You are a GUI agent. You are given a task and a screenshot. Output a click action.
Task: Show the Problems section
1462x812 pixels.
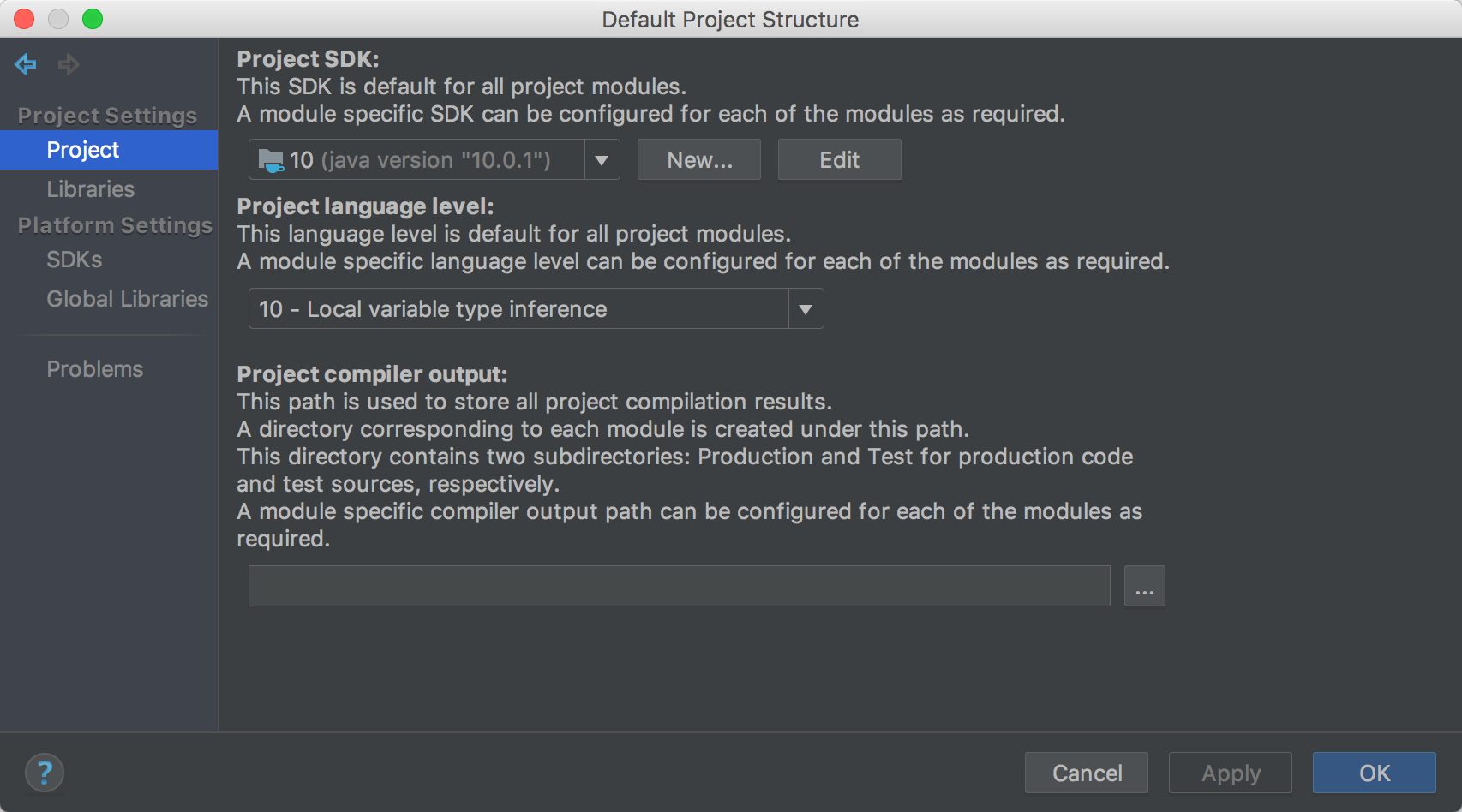(94, 369)
